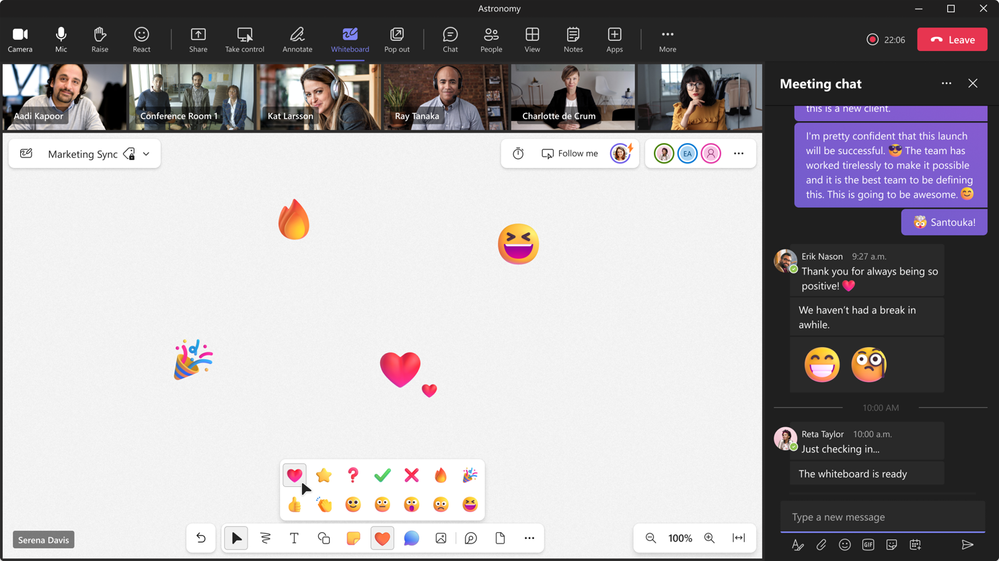This screenshot has height=561, width=999.
Task: Open whiteboard toolbar more options
Action: pyautogui.click(x=529, y=538)
